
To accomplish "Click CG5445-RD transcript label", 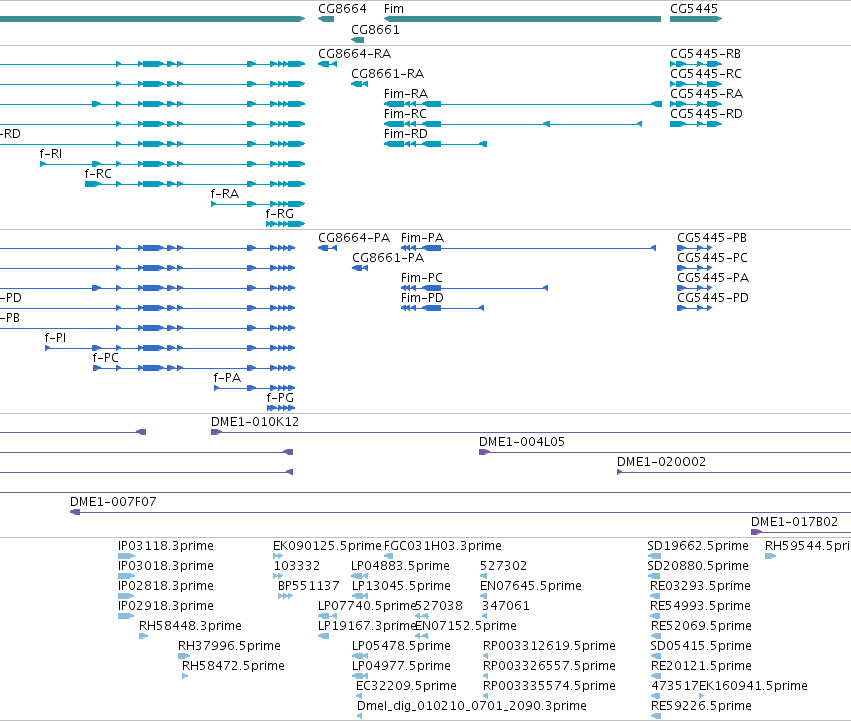I will 706,114.
